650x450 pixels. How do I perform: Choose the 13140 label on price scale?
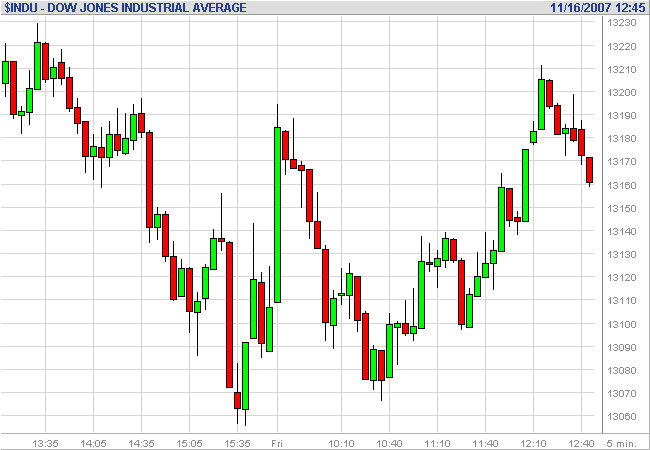click(621, 231)
